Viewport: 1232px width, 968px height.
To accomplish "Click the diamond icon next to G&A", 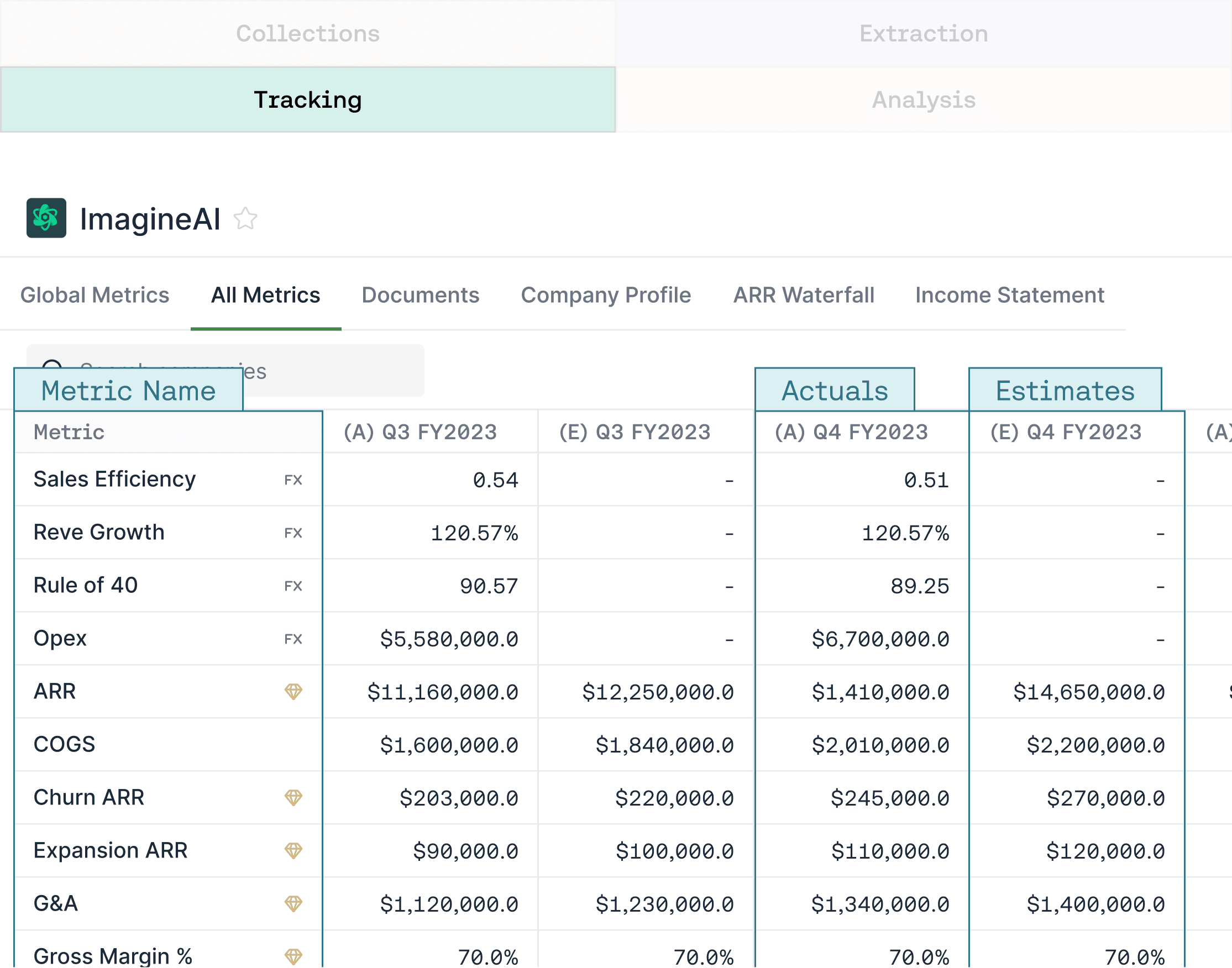I will (x=293, y=903).
